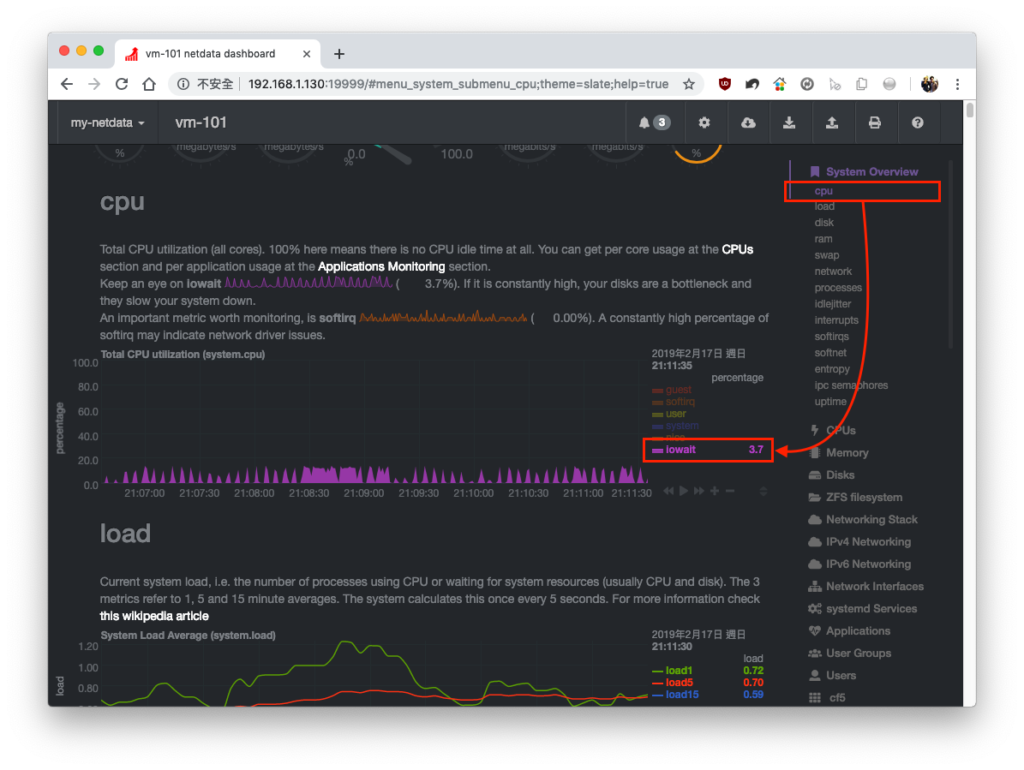Expand the Applications section in the sidebar
1024x770 pixels.
coord(857,631)
